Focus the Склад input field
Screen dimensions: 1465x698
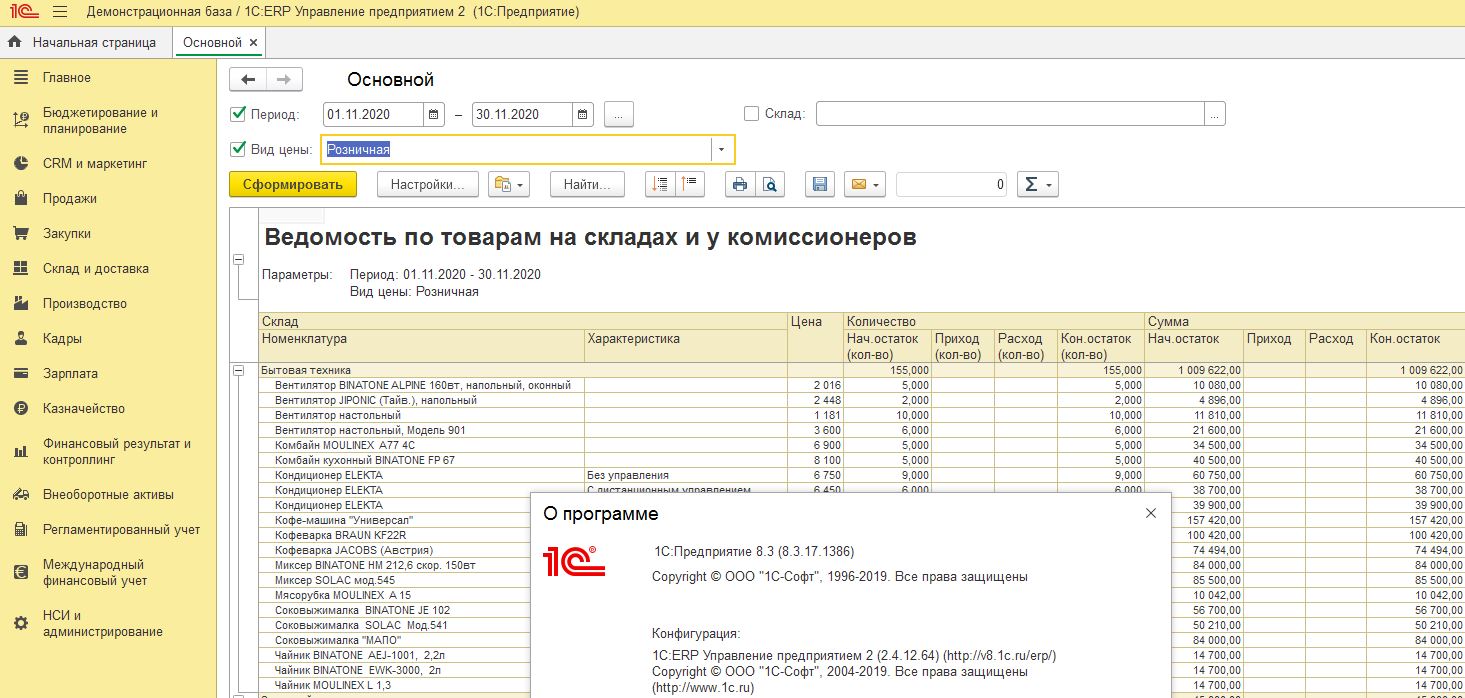pos(1010,114)
